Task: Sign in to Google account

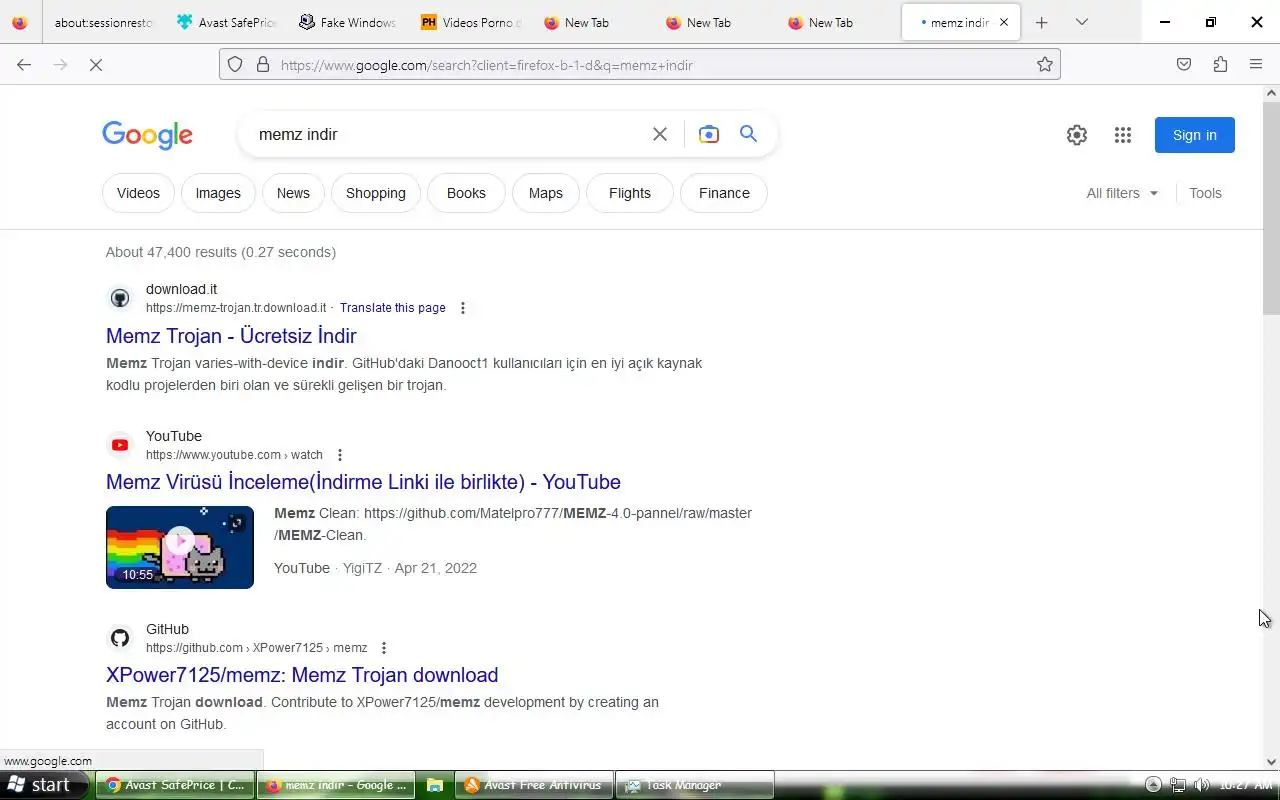Action: (x=1195, y=135)
